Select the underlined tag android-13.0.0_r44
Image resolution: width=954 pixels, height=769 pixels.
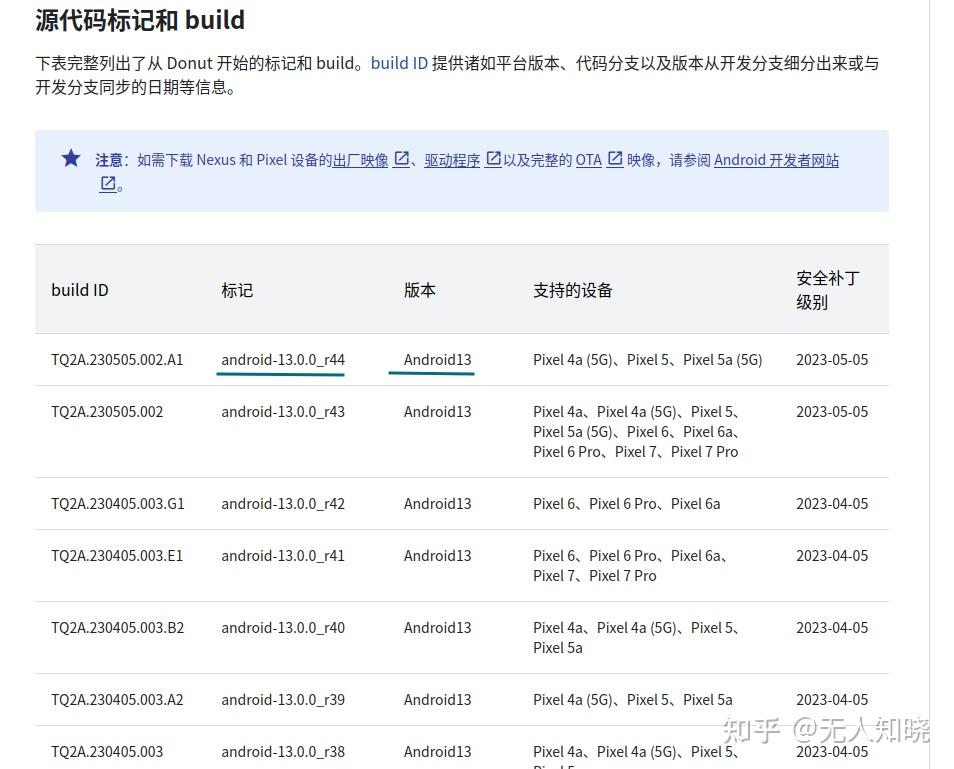(x=281, y=359)
